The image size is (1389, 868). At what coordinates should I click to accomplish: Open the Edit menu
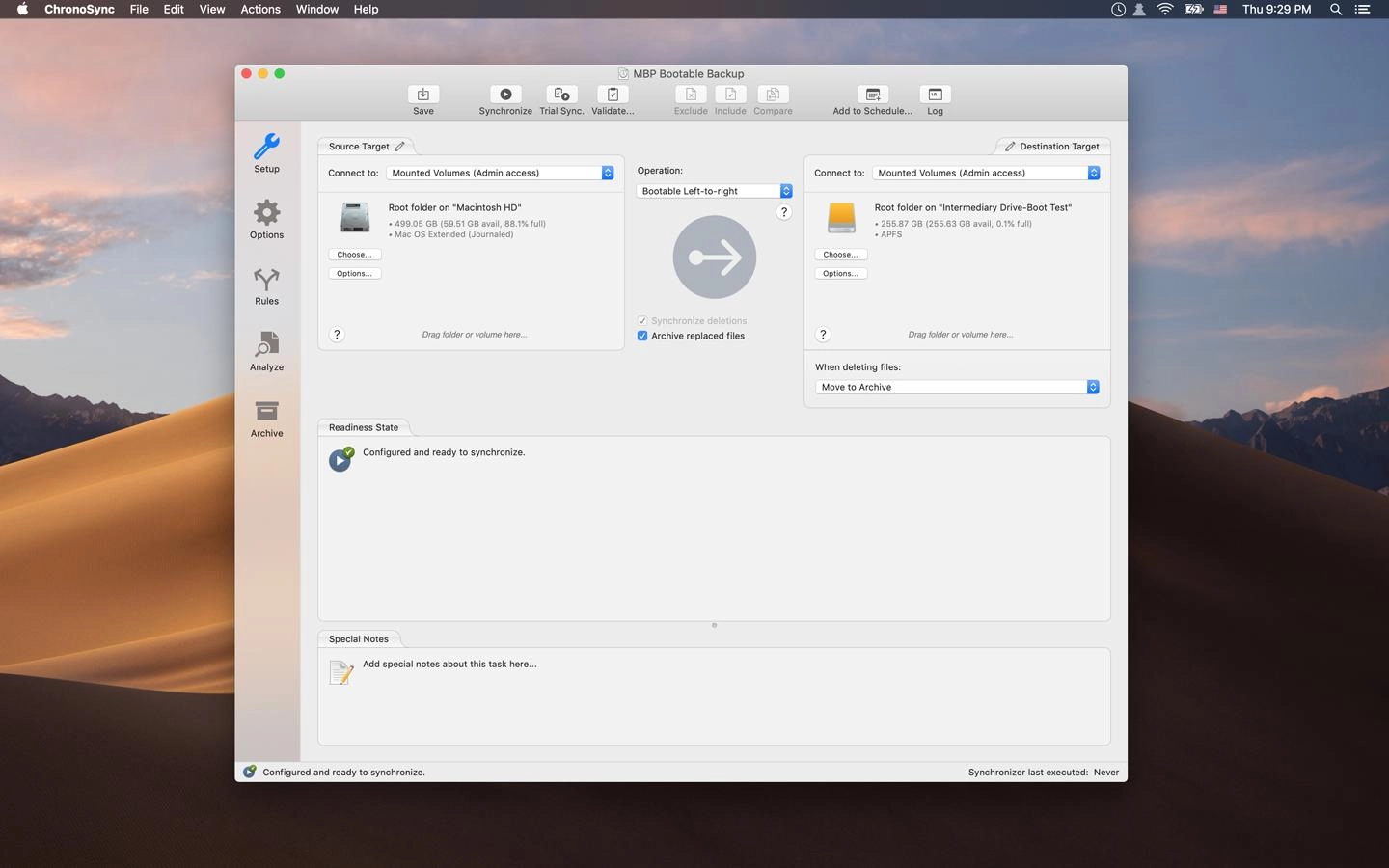tap(174, 10)
